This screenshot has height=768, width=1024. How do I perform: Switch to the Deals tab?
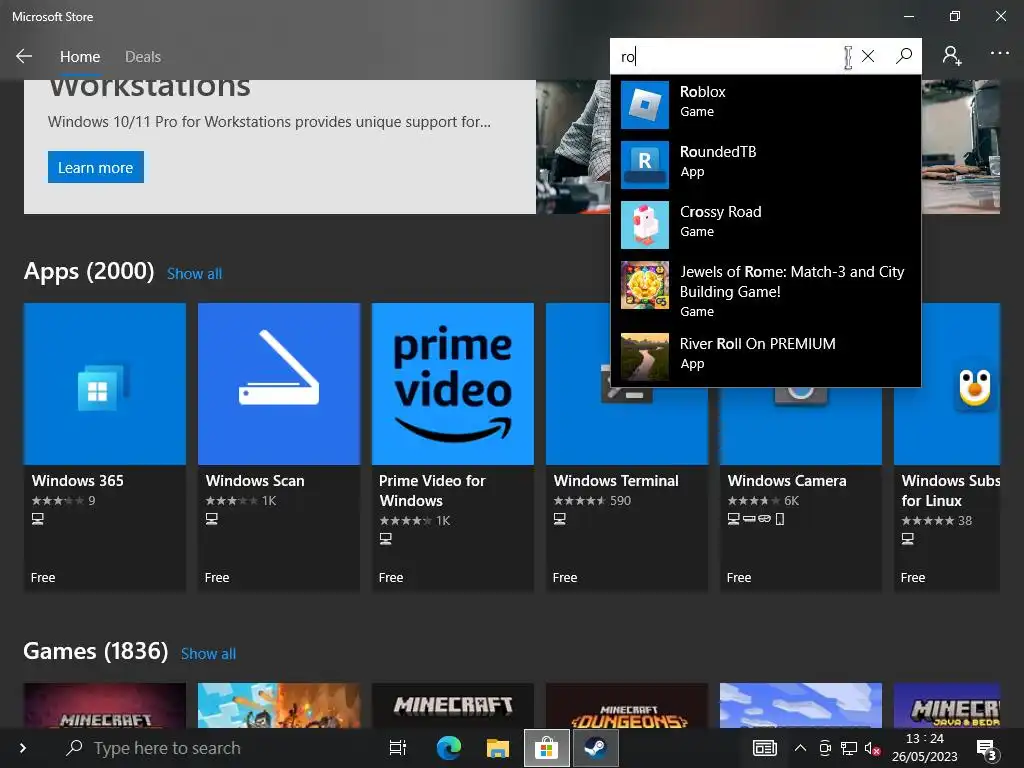pyautogui.click(x=143, y=57)
